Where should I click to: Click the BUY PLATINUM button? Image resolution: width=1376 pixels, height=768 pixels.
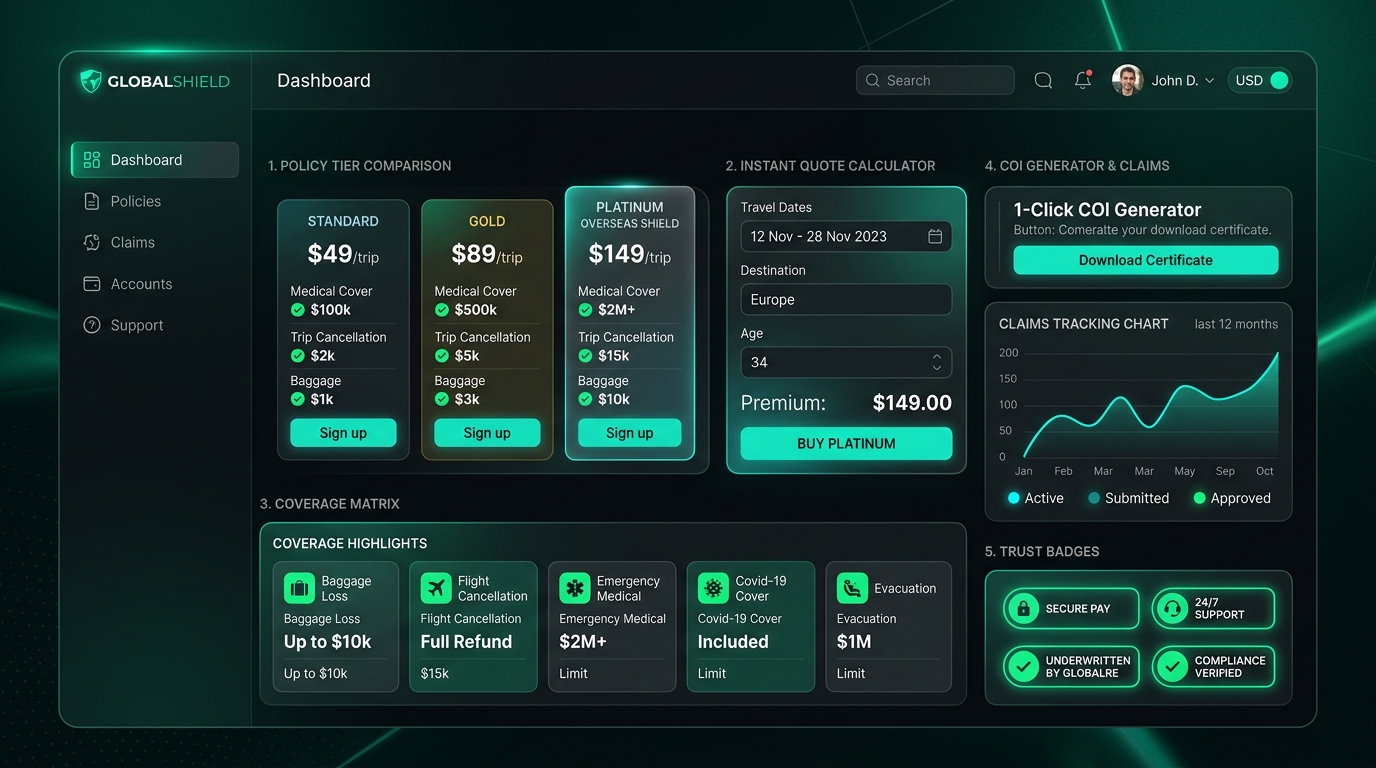tap(846, 443)
